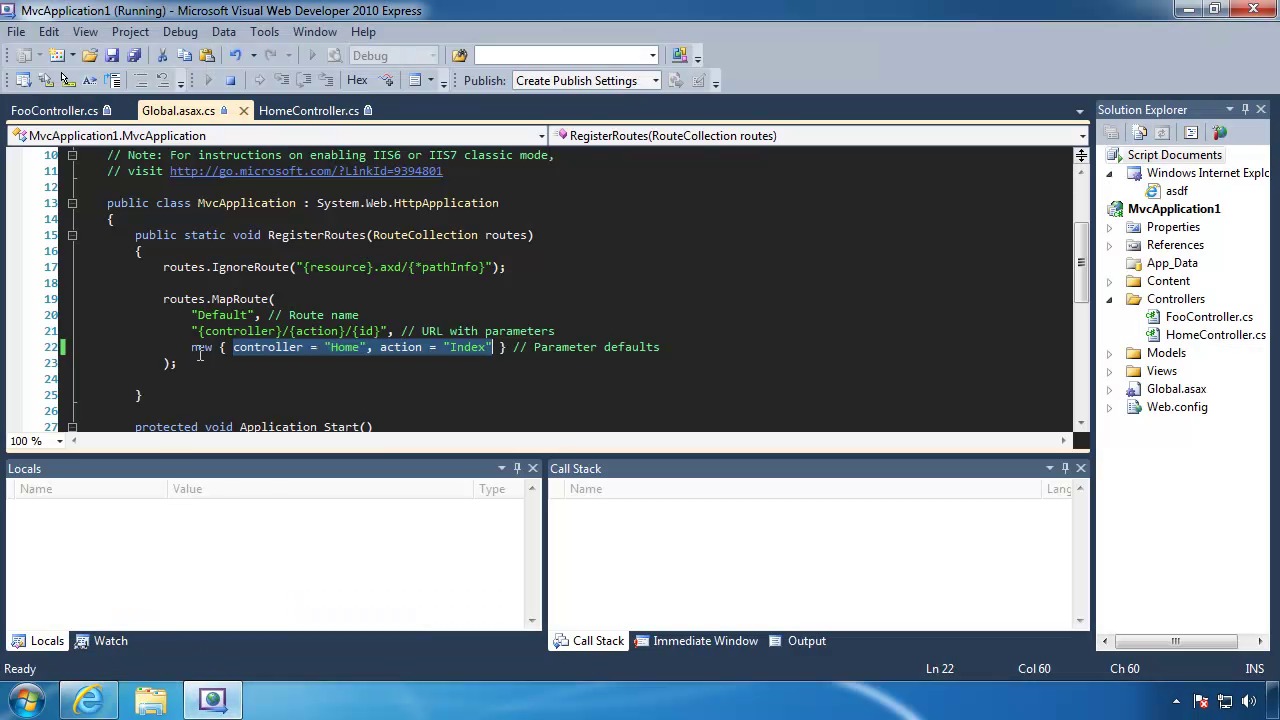Open Windows Explorer from the taskbar
This screenshot has width=1280, height=720.
click(x=151, y=700)
